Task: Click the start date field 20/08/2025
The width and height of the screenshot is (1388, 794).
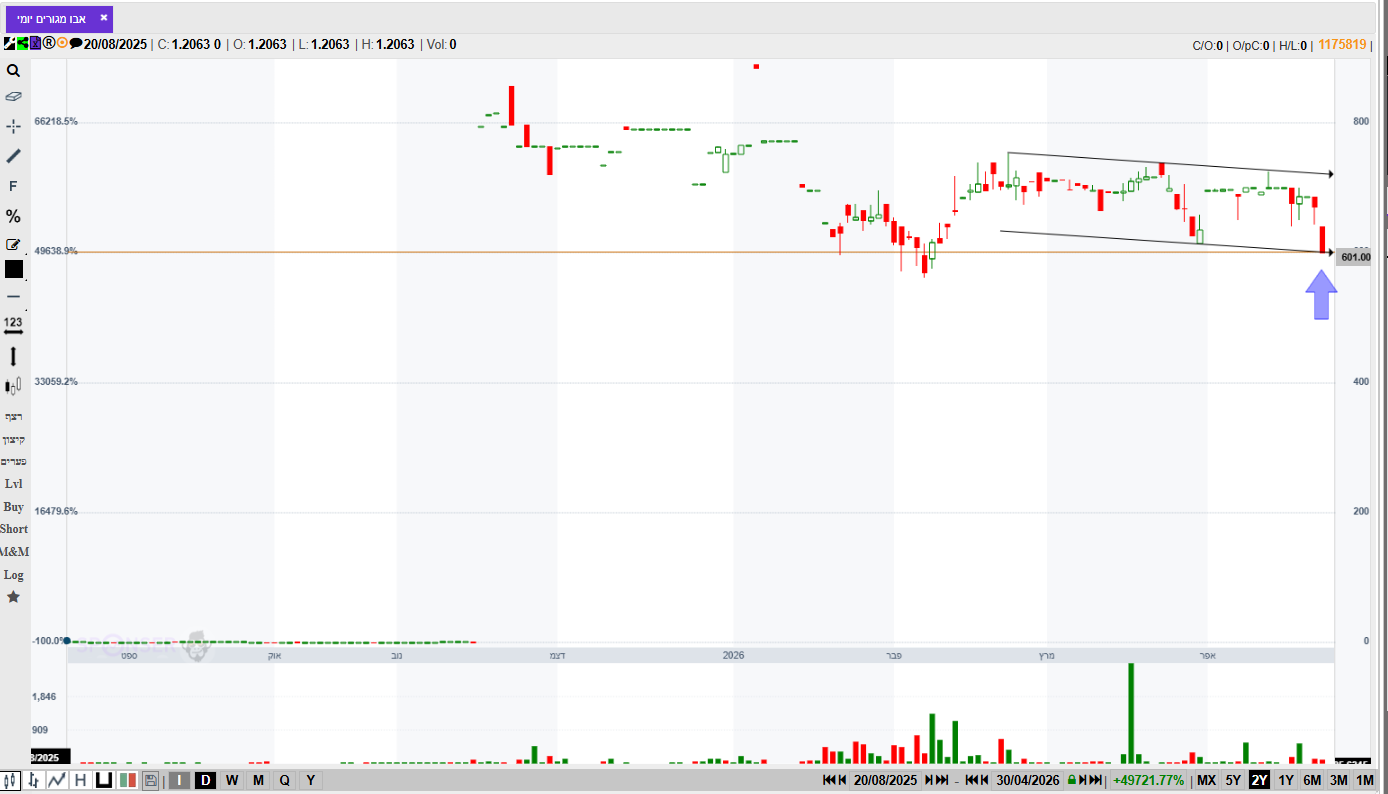Action: pos(885,780)
